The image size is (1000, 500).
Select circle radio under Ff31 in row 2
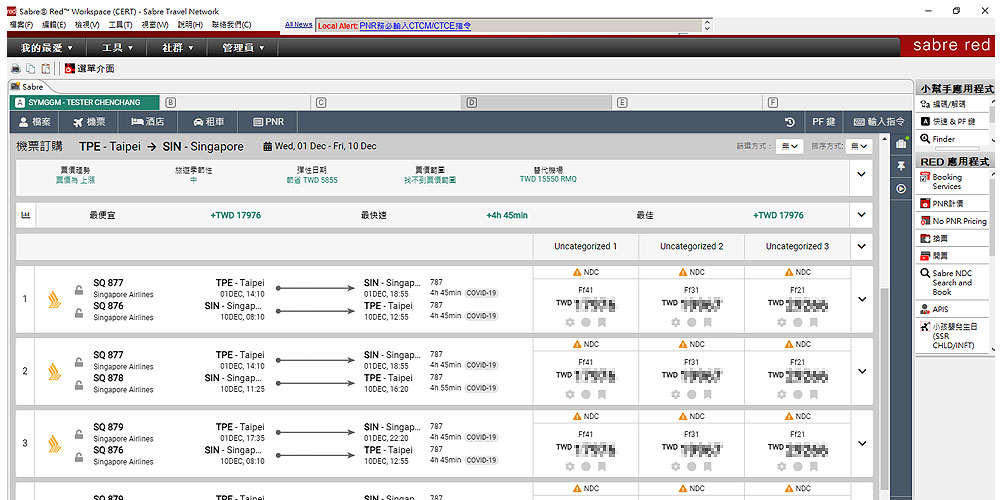[x=691, y=395]
